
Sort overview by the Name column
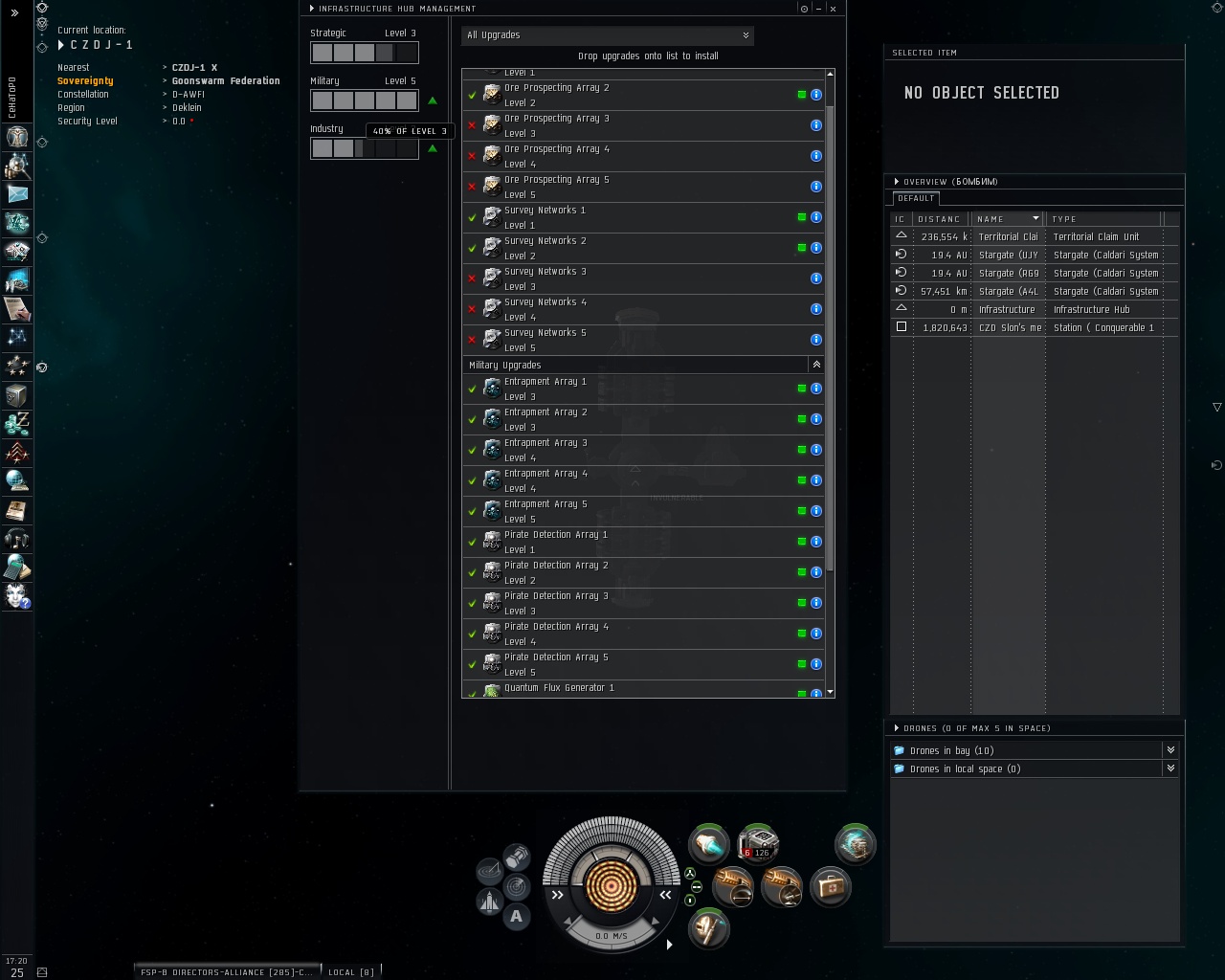coord(1008,219)
